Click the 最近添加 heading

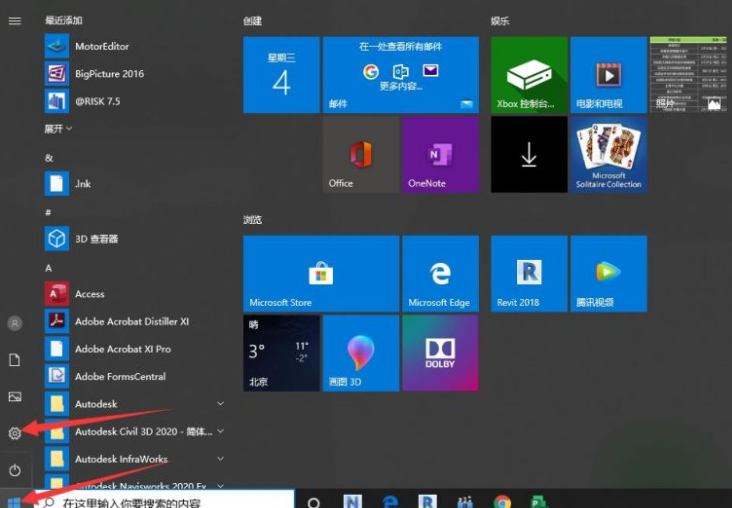pos(63,21)
